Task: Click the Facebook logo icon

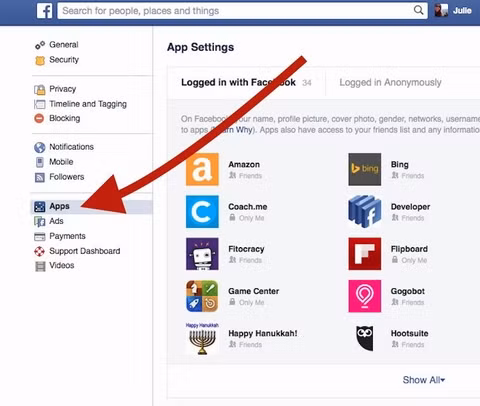Action: 44,11
